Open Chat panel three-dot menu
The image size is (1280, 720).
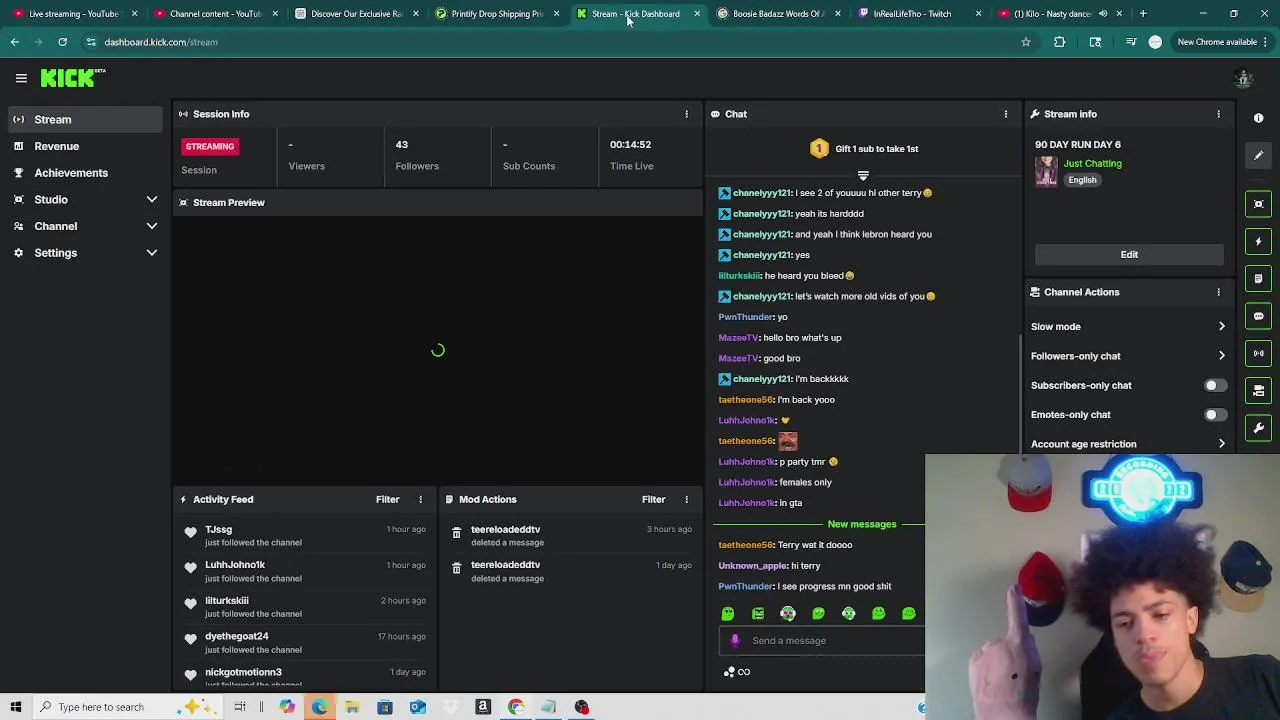point(1006,114)
